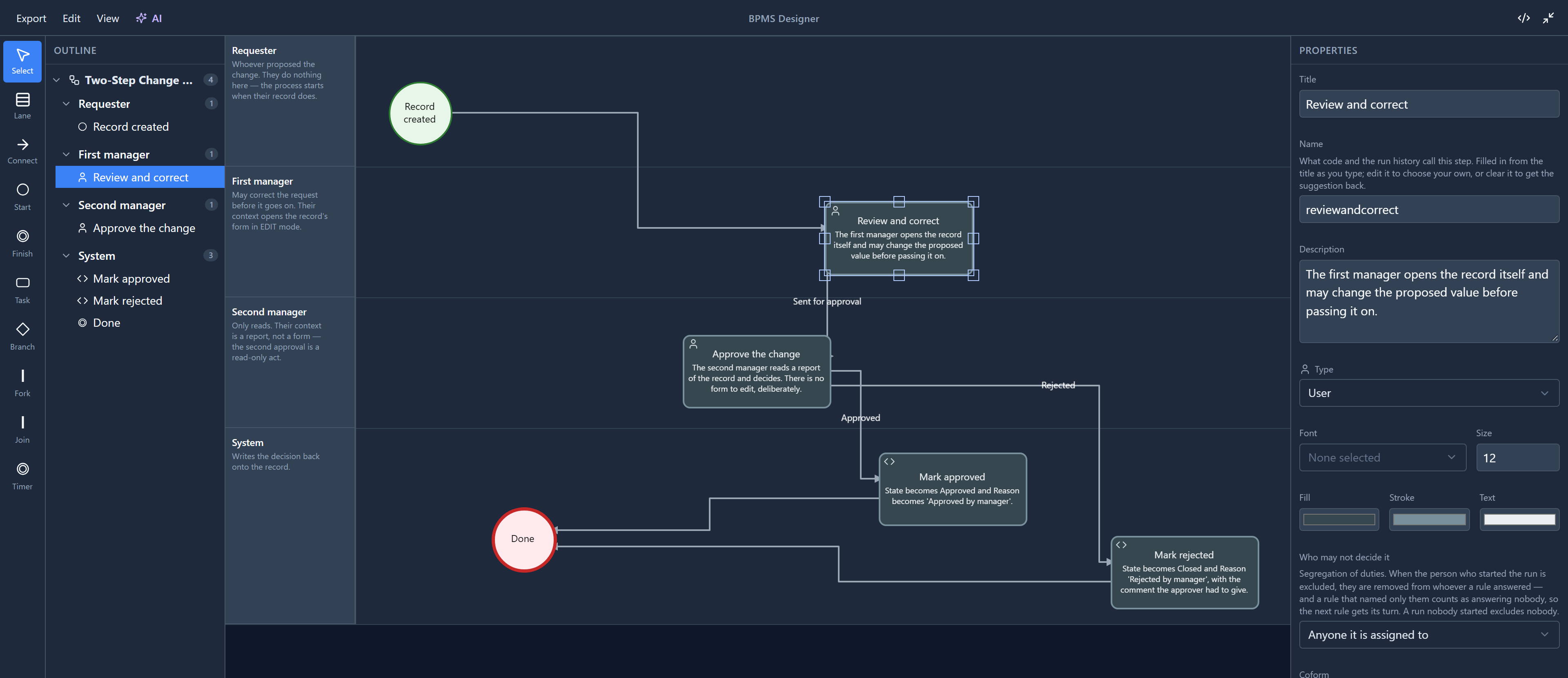Select the Fork tool
This screenshot has height=678, width=1568.
[22, 384]
